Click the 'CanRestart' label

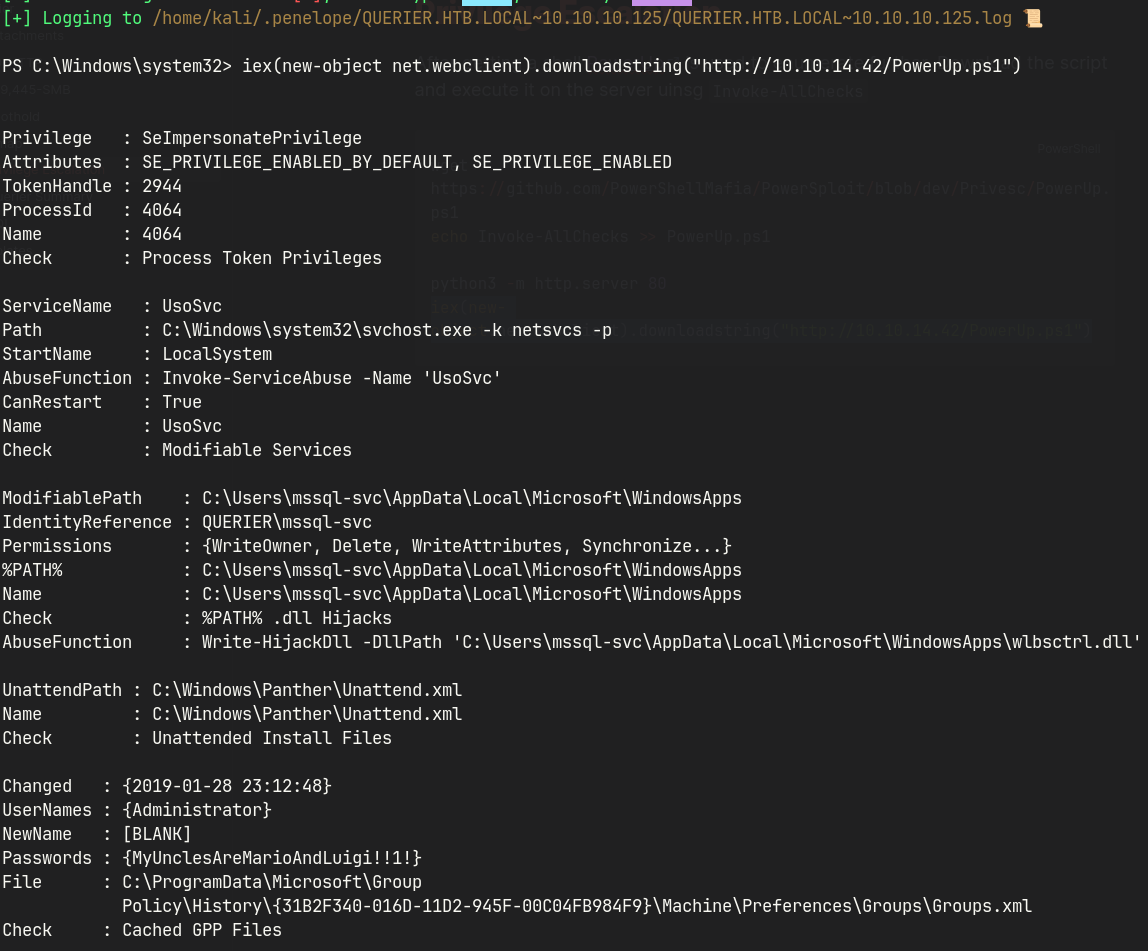tap(52, 403)
